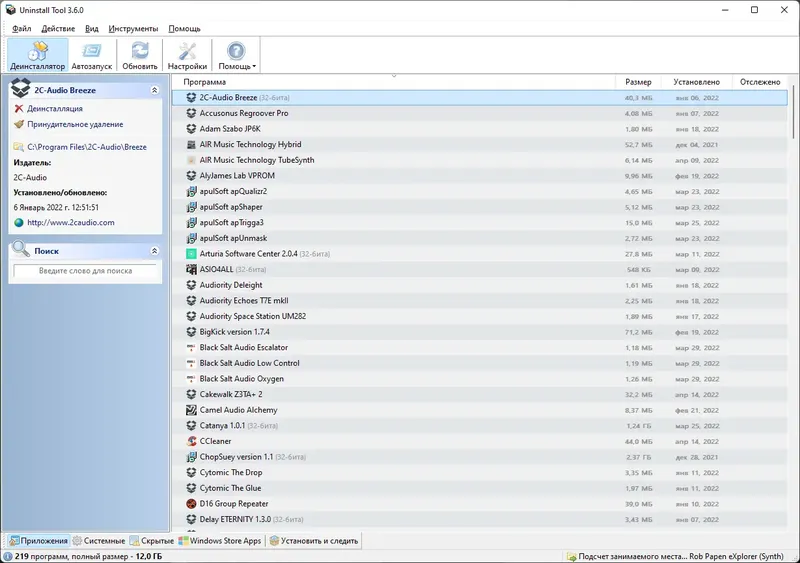Open the Файл menu
Screen dimensions: 800x563
(21, 29)
